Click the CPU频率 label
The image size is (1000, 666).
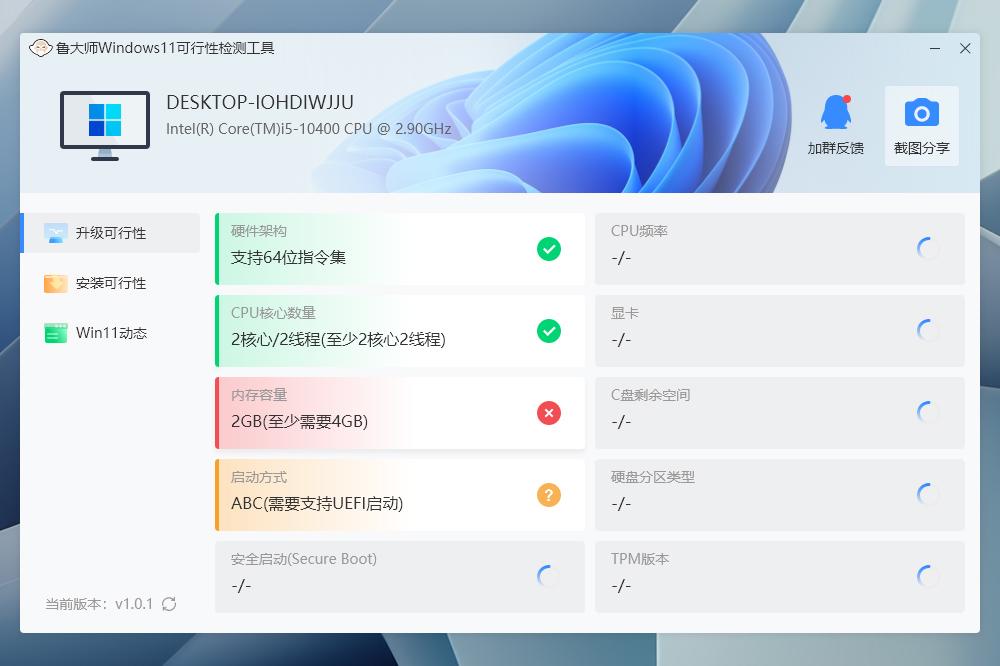tap(639, 231)
